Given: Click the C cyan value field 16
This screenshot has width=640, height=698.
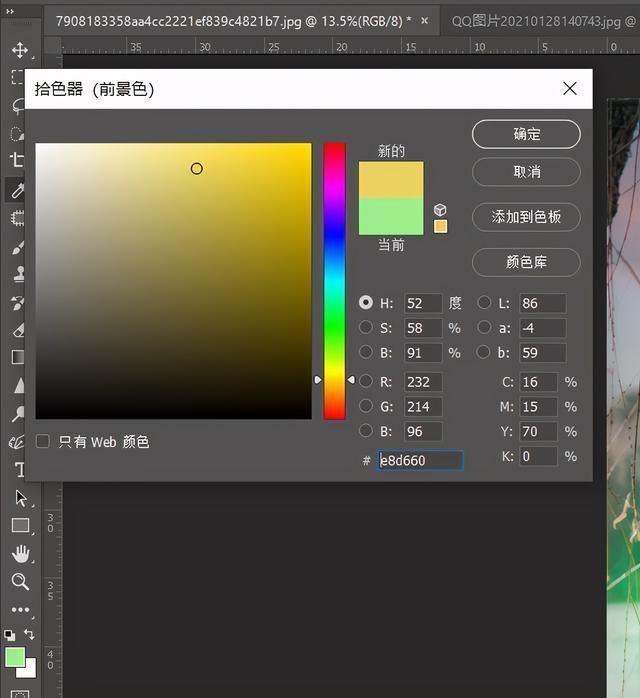Looking at the screenshot, I should point(538,382).
